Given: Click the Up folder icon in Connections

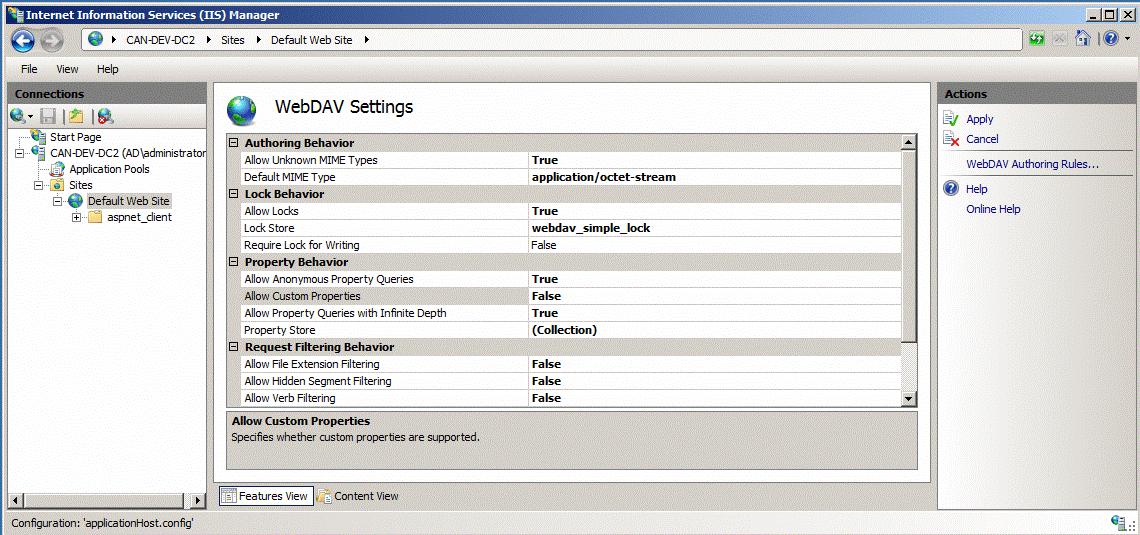Looking at the screenshot, I should pos(76,116).
